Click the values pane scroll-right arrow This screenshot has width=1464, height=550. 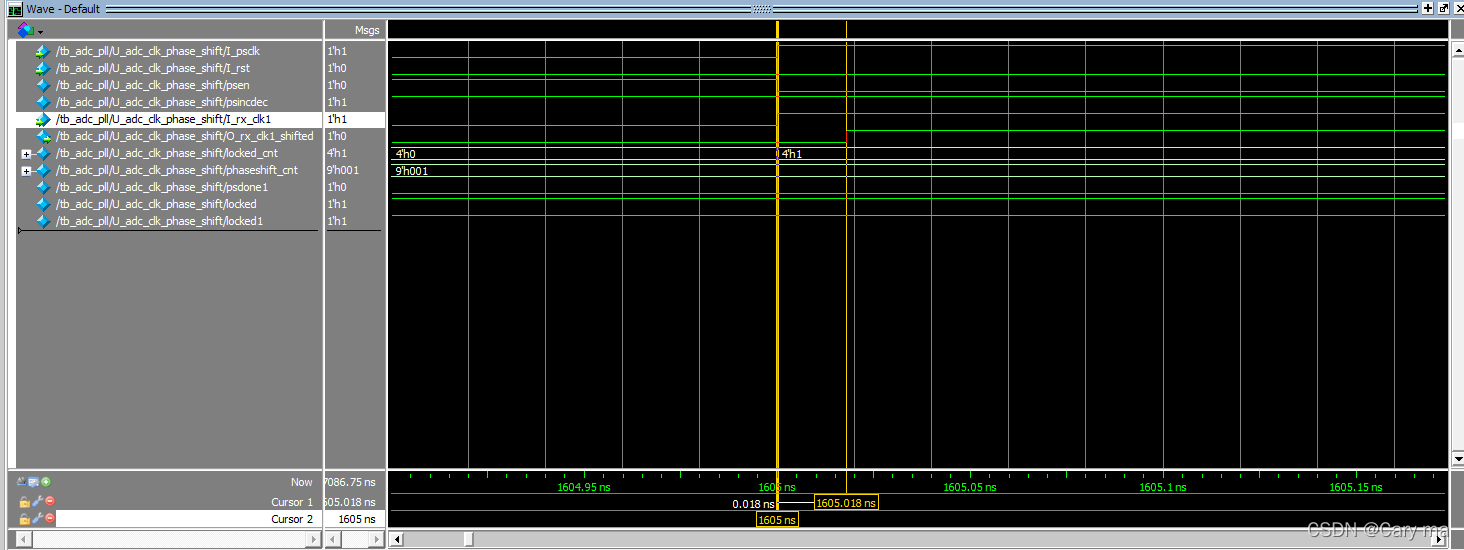(376, 540)
